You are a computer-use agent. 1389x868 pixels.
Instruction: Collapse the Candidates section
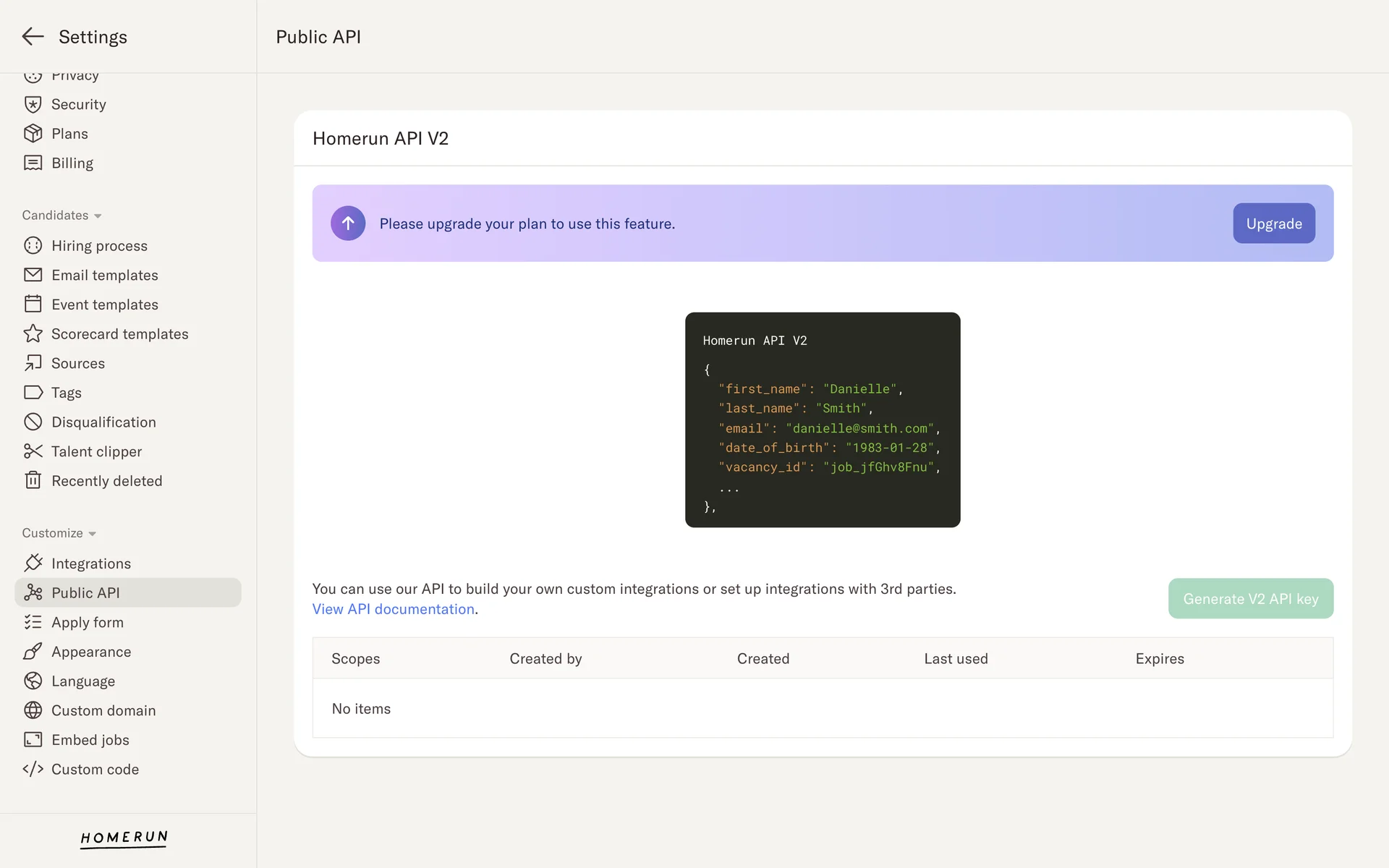(x=61, y=216)
